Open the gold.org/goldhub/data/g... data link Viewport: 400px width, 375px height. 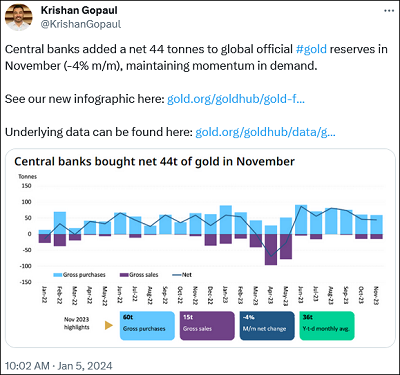265,132
